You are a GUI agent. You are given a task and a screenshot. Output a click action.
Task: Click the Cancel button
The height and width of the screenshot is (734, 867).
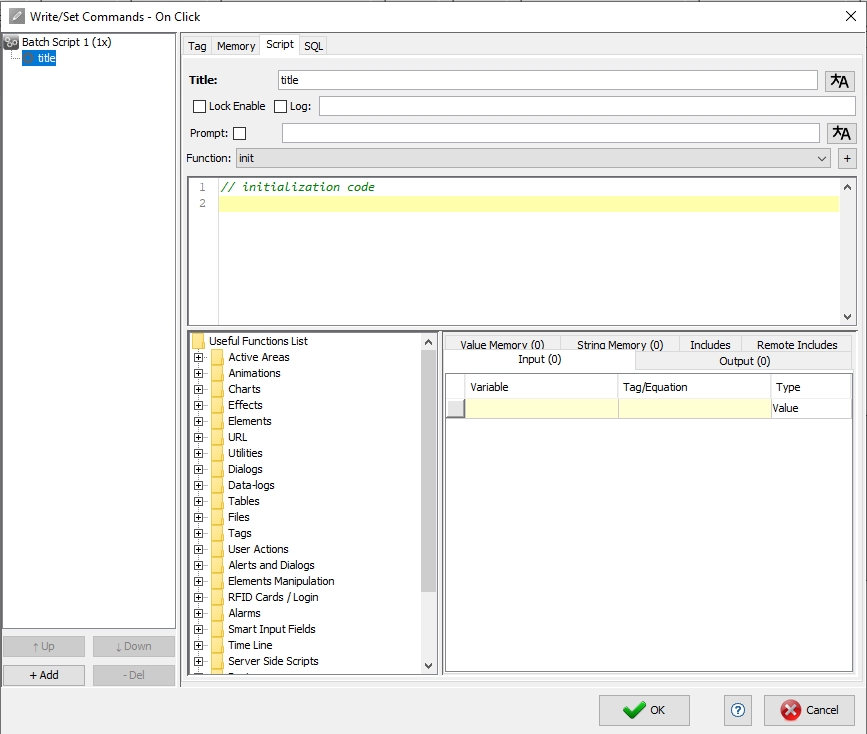pos(809,710)
